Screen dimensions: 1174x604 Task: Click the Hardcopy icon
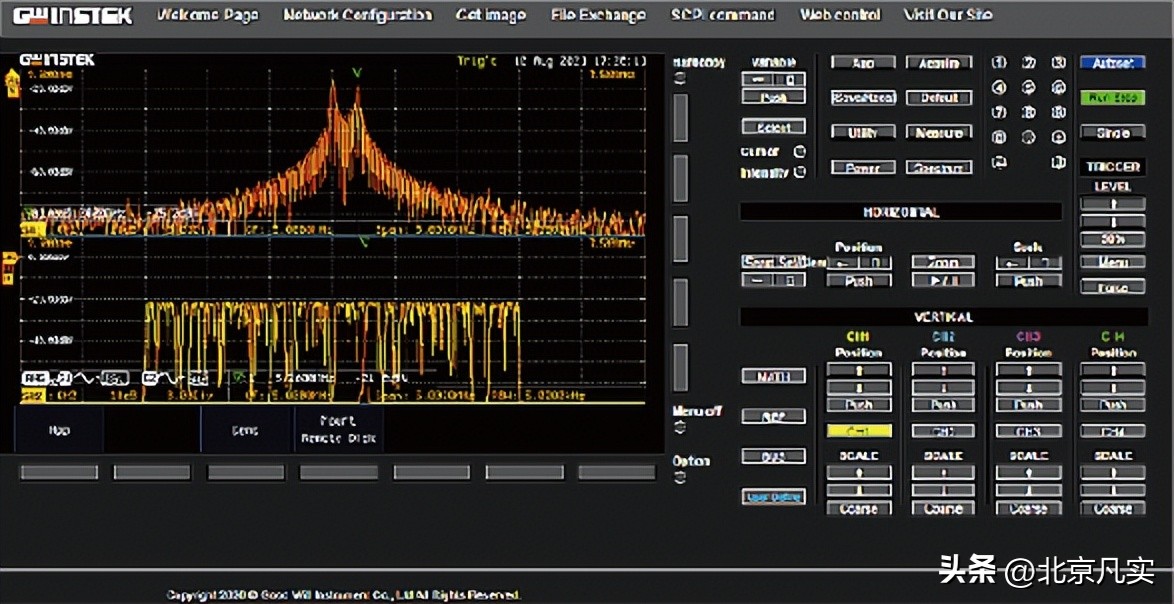point(681,79)
